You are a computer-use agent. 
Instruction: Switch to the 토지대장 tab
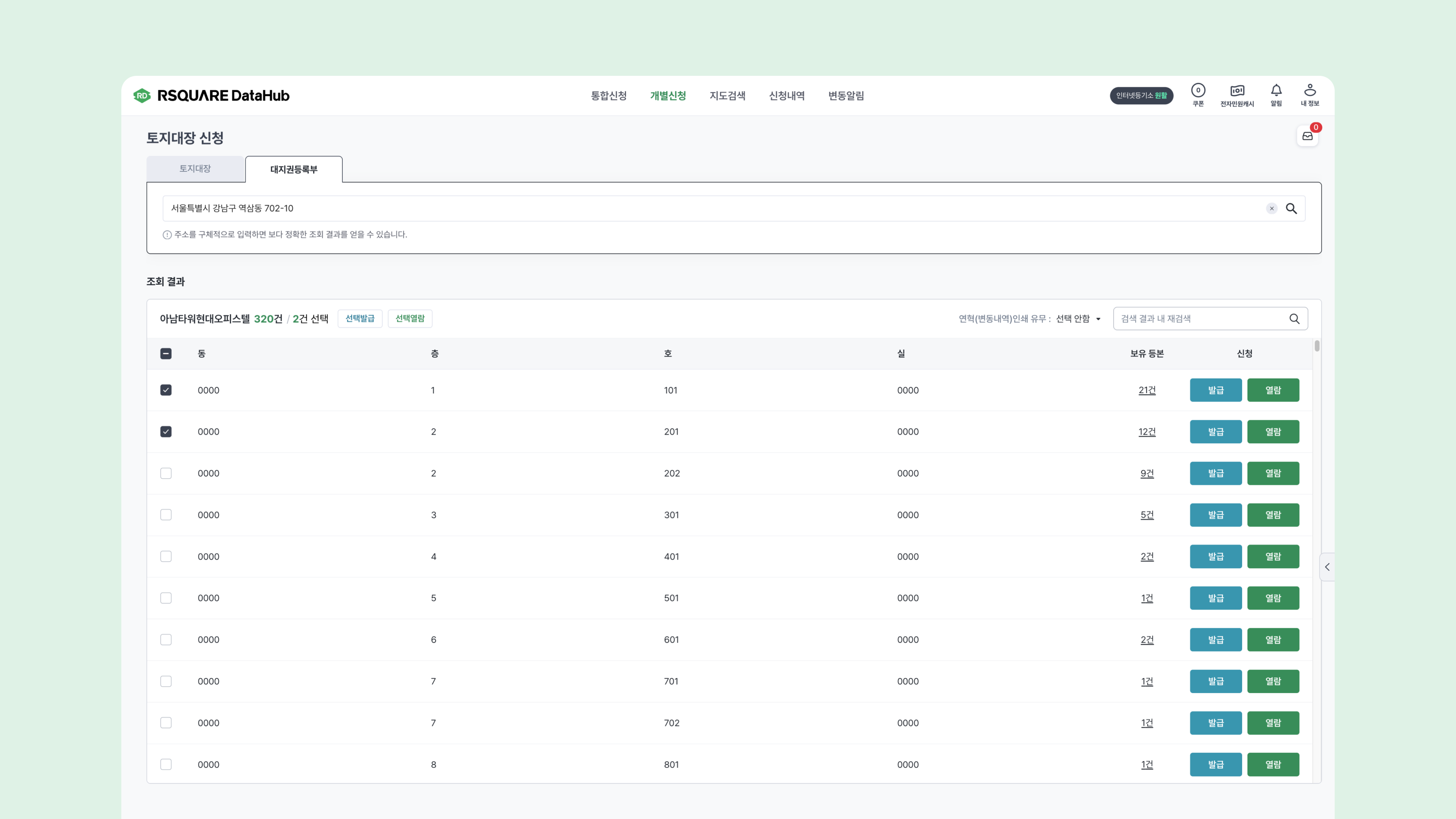pyautogui.click(x=195, y=169)
